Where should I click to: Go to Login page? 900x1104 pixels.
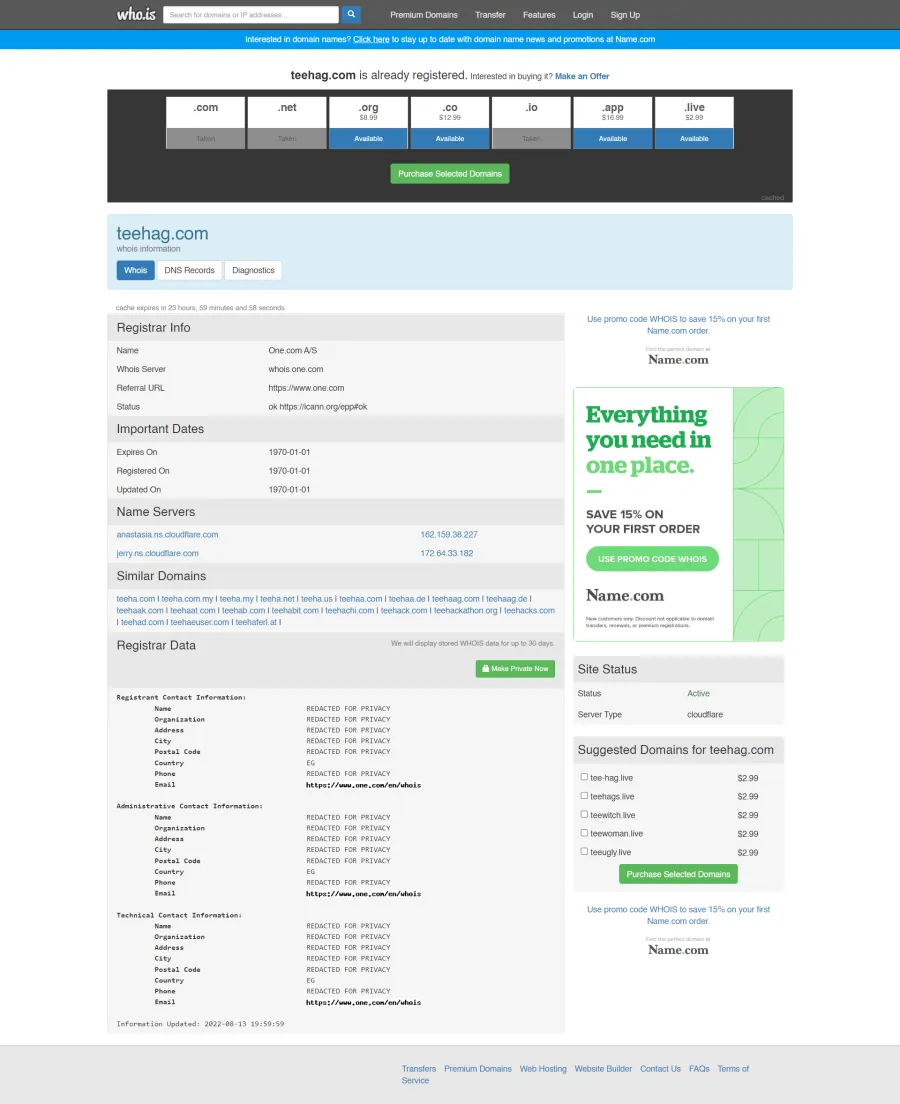tap(582, 15)
